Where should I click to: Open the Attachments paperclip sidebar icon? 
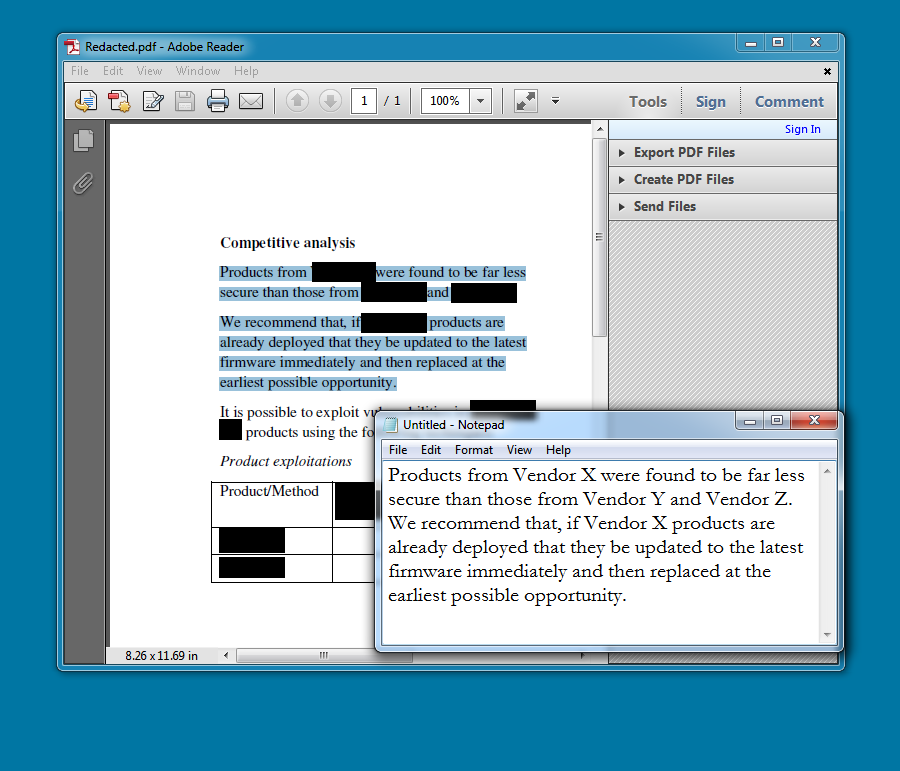tap(84, 184)
